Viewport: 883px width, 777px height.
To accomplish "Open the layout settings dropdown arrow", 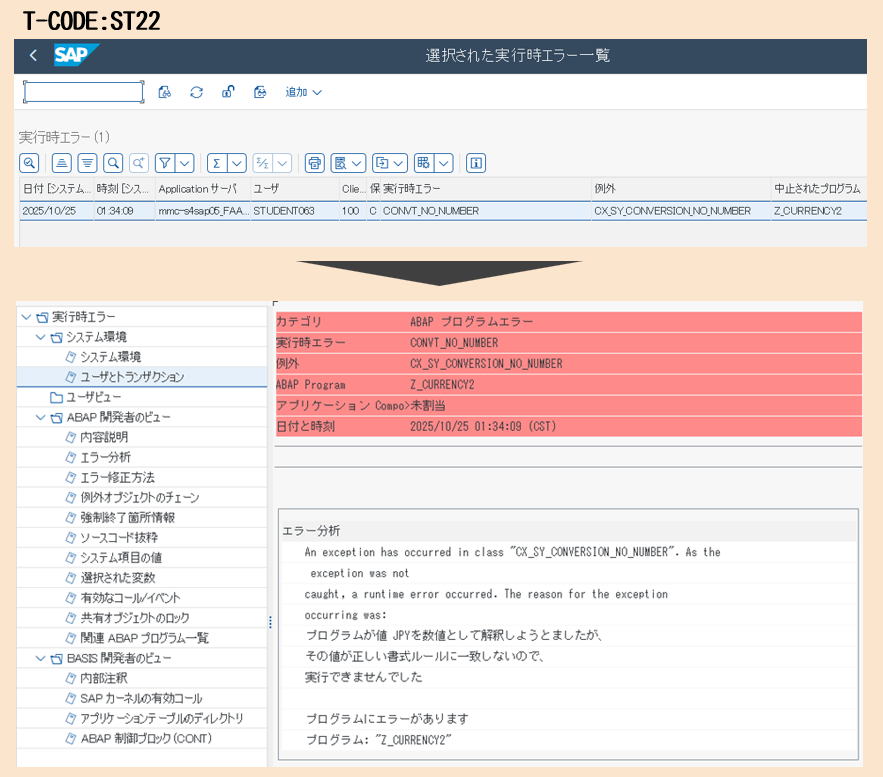I will (x=443, y=163).
